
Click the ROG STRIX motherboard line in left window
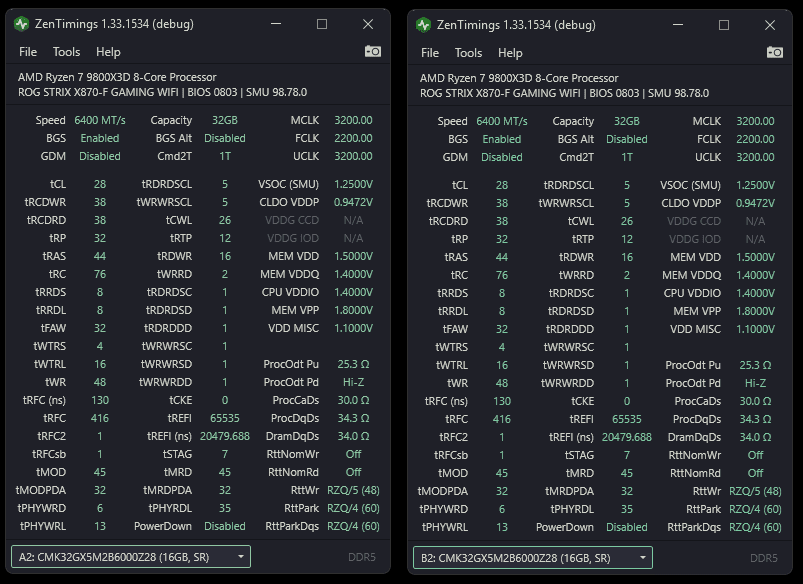click(x=162, y=92)
